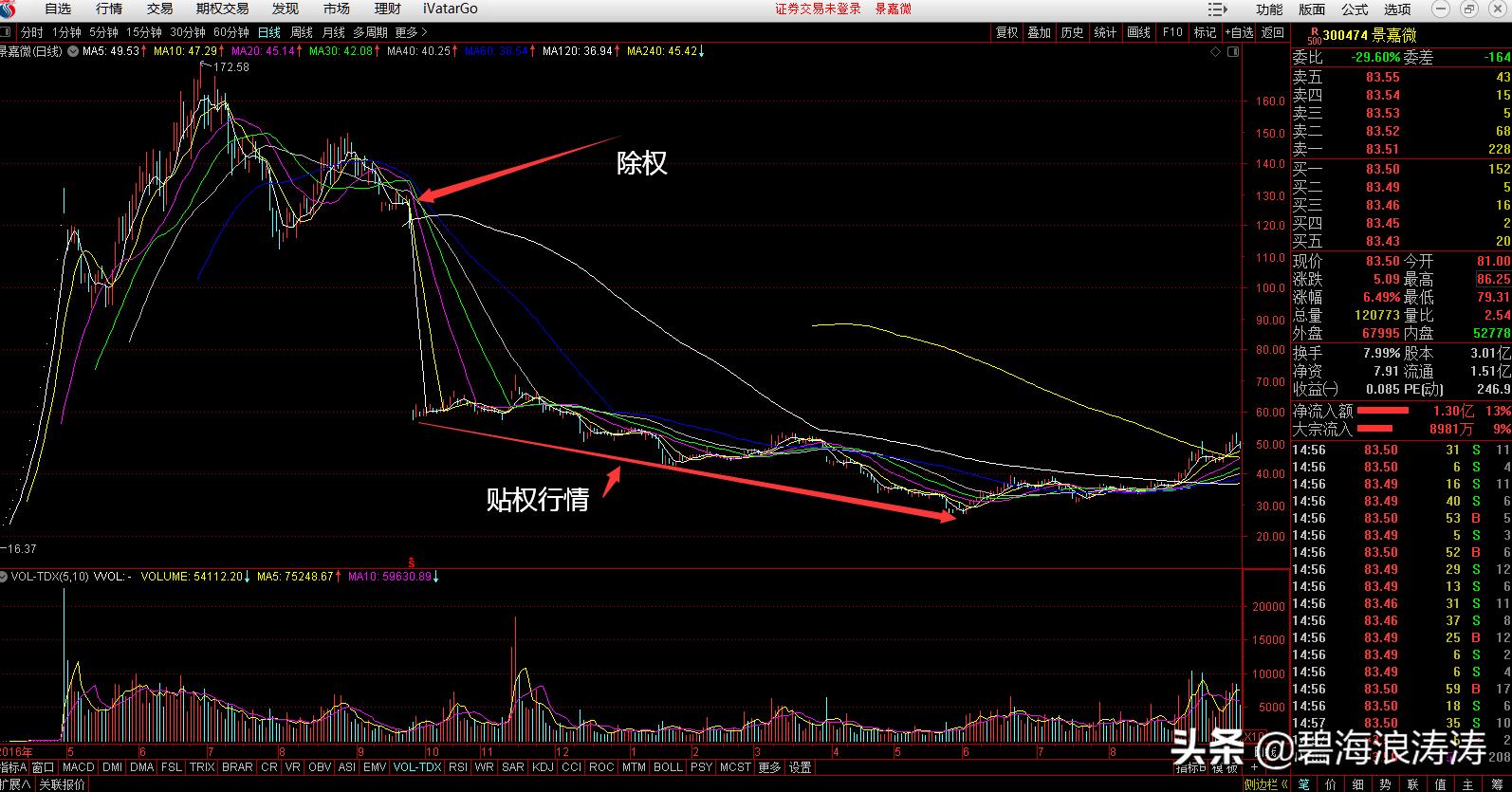The image size is (1512, 792).
Task: Select the BRAR indicator tab
Action: (x=237, y=767)
